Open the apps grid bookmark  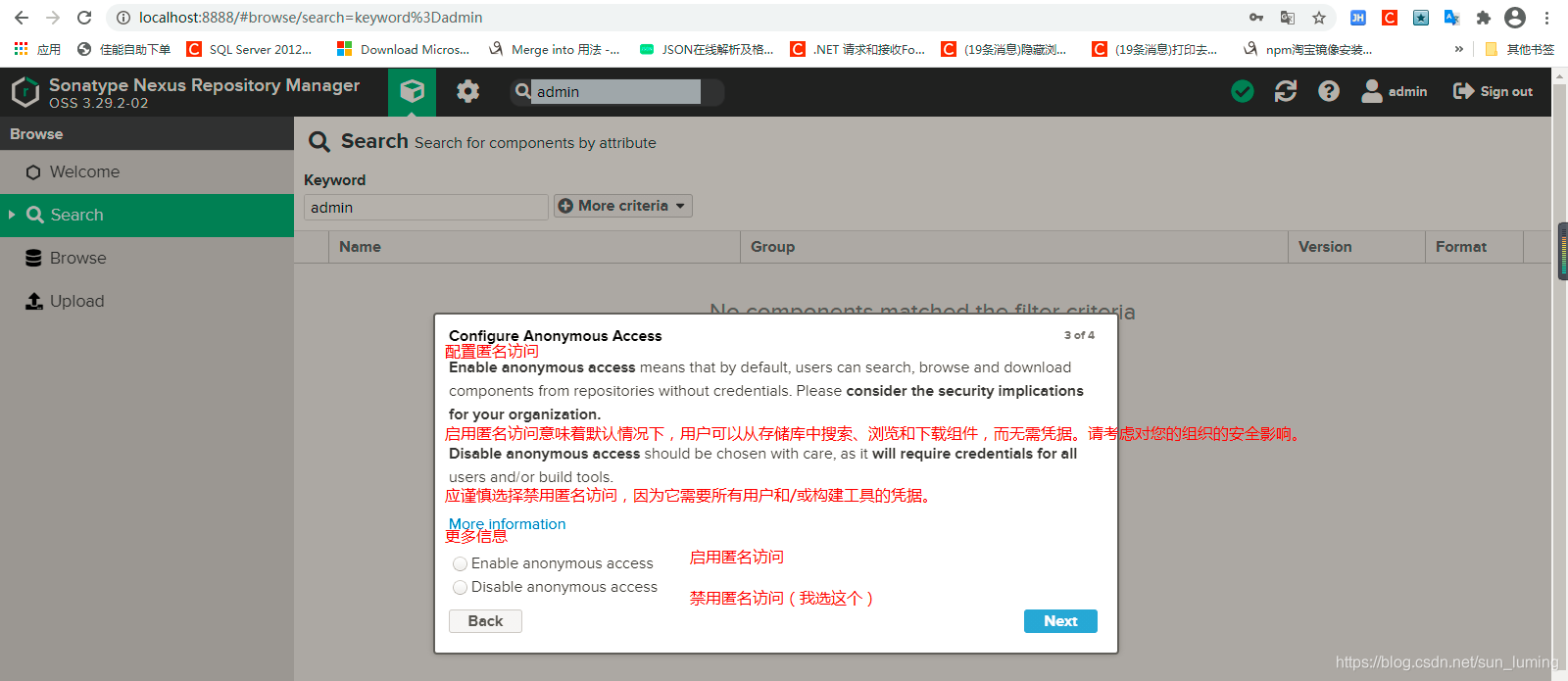[x=37, y=49]
